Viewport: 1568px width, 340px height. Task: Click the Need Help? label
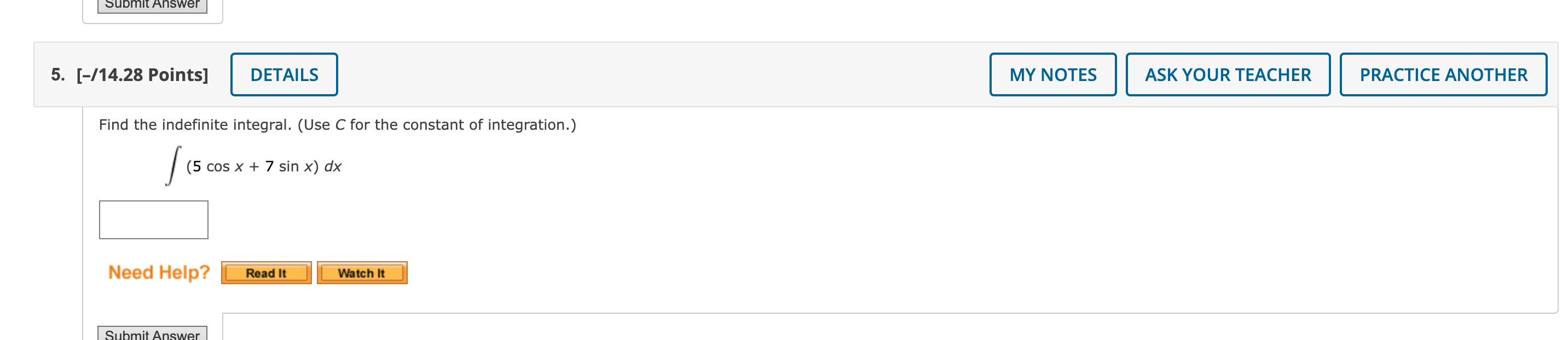pos(158,272)
